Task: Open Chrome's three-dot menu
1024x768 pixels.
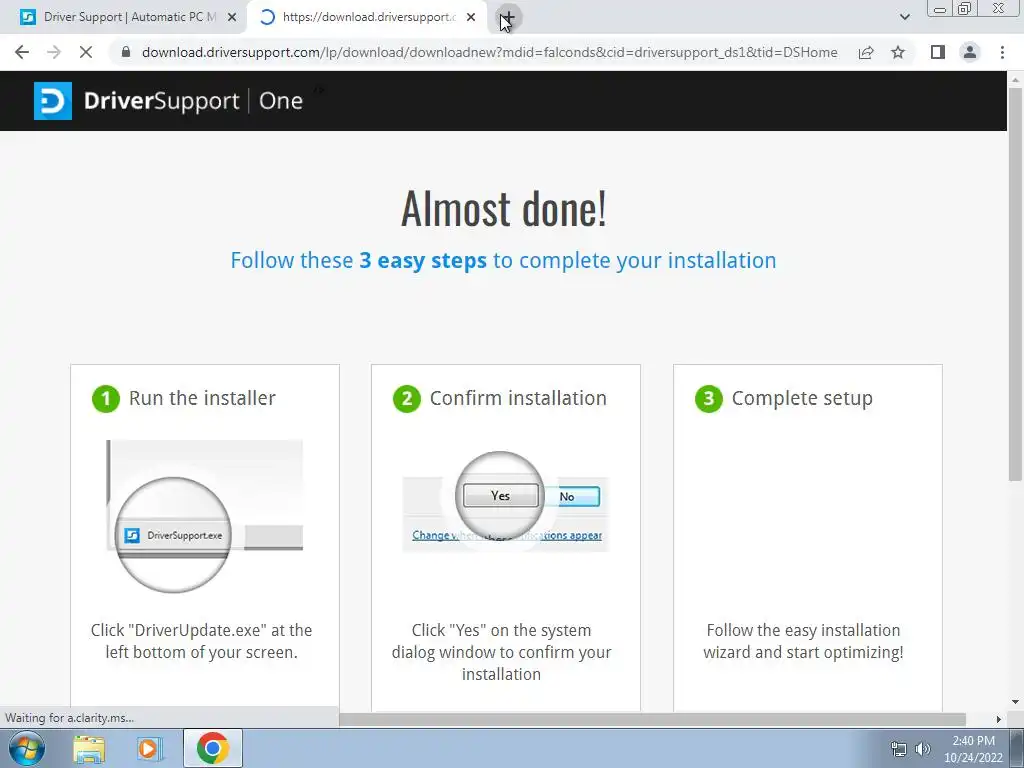Action: [x=1002, y=52]
